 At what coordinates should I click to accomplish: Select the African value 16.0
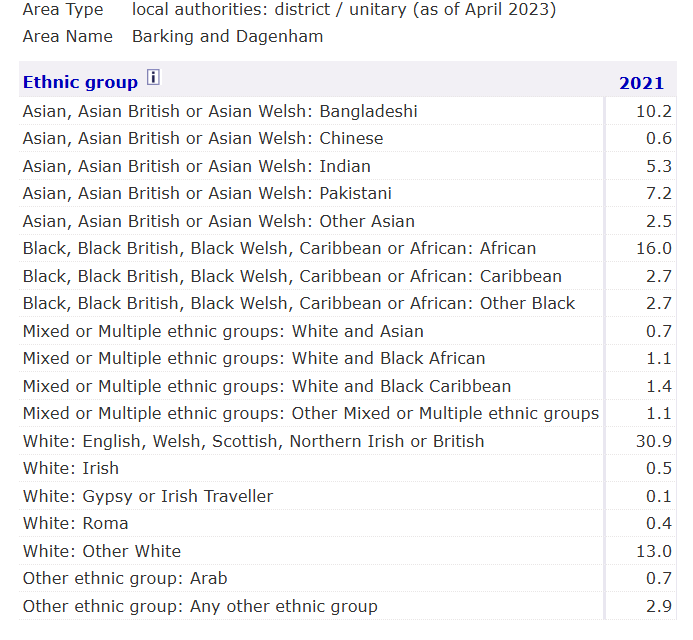point(654,249)
